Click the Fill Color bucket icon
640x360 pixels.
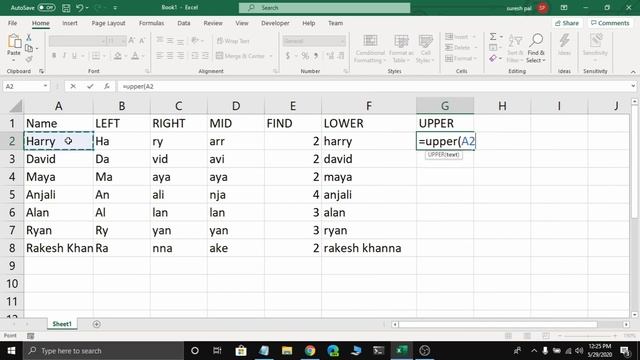(118, 56)
